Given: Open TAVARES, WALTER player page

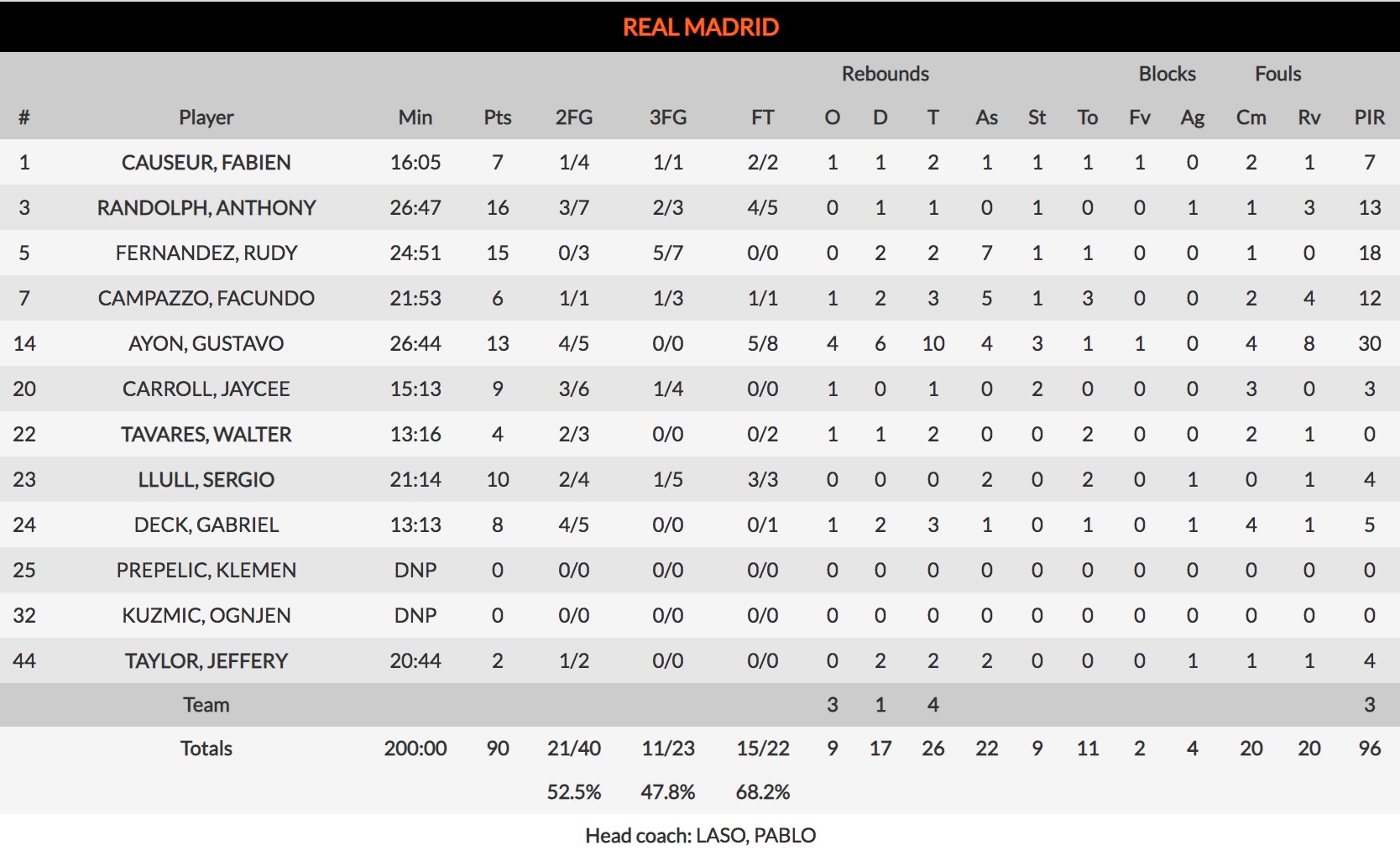Looking at the screenshot, I should (x=206, y=435).
